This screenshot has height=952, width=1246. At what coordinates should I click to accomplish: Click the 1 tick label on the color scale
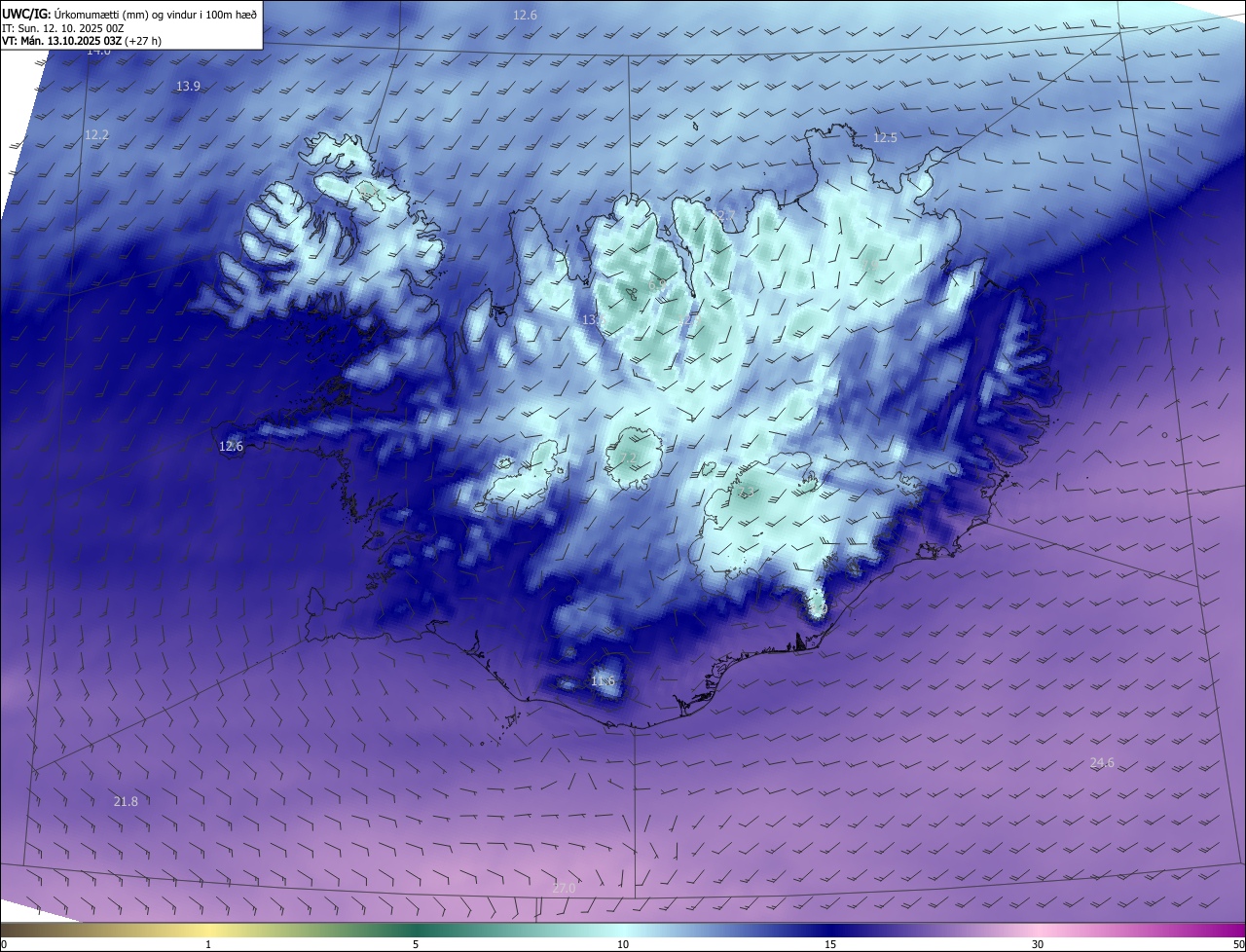pos(208,945)
